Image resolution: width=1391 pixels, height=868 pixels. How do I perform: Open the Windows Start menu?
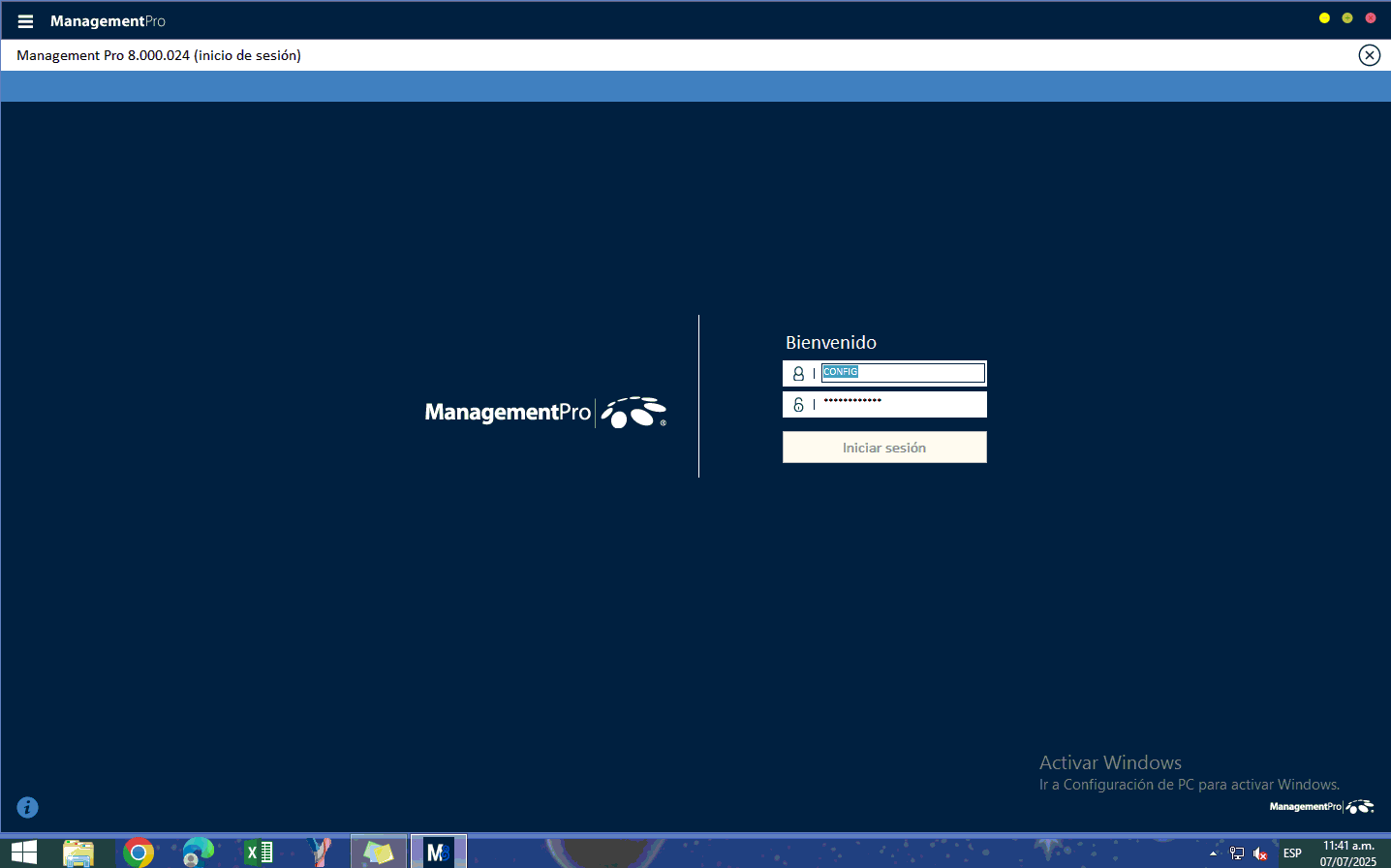click(x=23, y=852)
